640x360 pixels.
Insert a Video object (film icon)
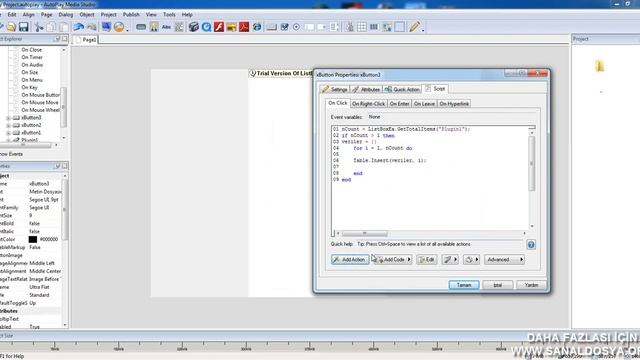(x=193, y=27)
